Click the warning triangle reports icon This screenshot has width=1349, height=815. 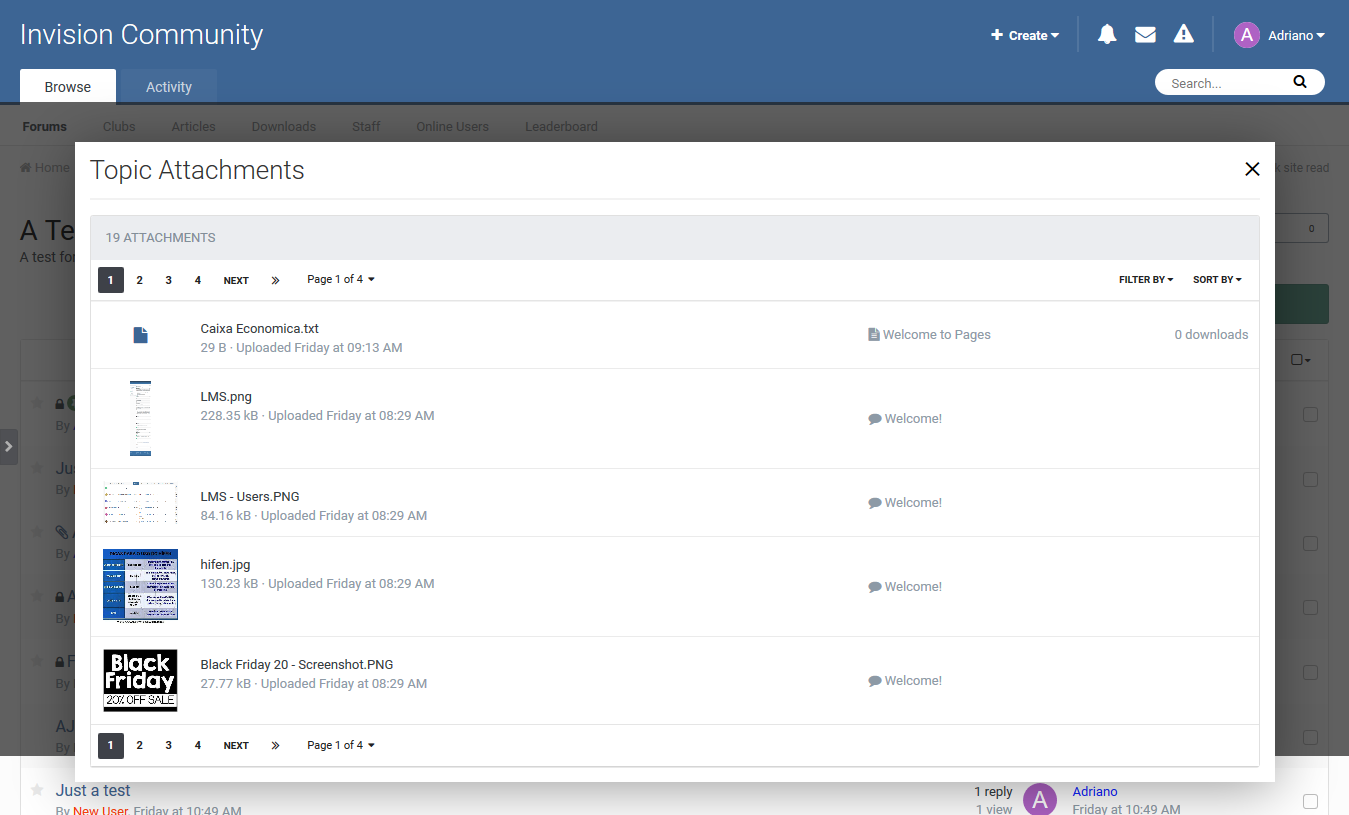tap(1184, 35)
